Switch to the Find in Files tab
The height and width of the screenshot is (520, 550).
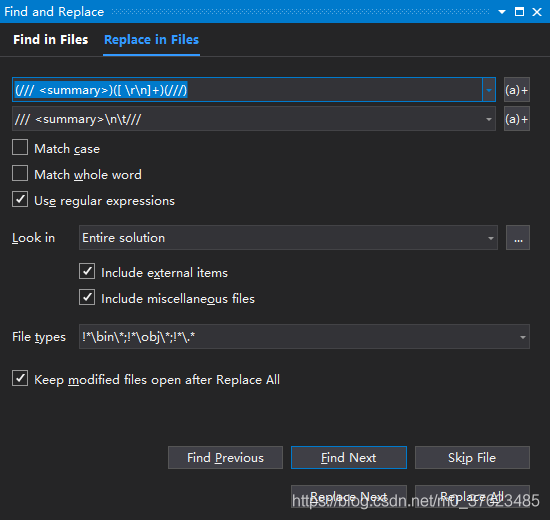tap(51, 40)
